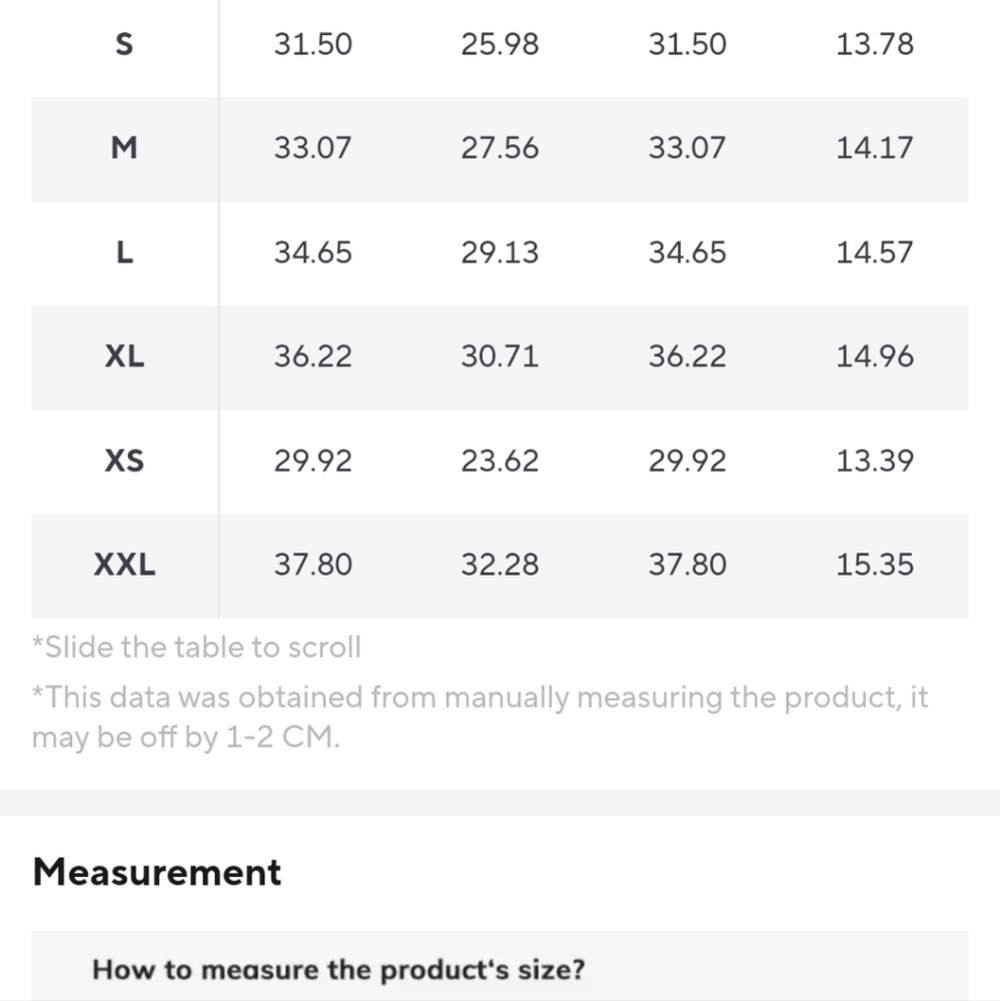Click the Measurement section heading

[157, 872]
